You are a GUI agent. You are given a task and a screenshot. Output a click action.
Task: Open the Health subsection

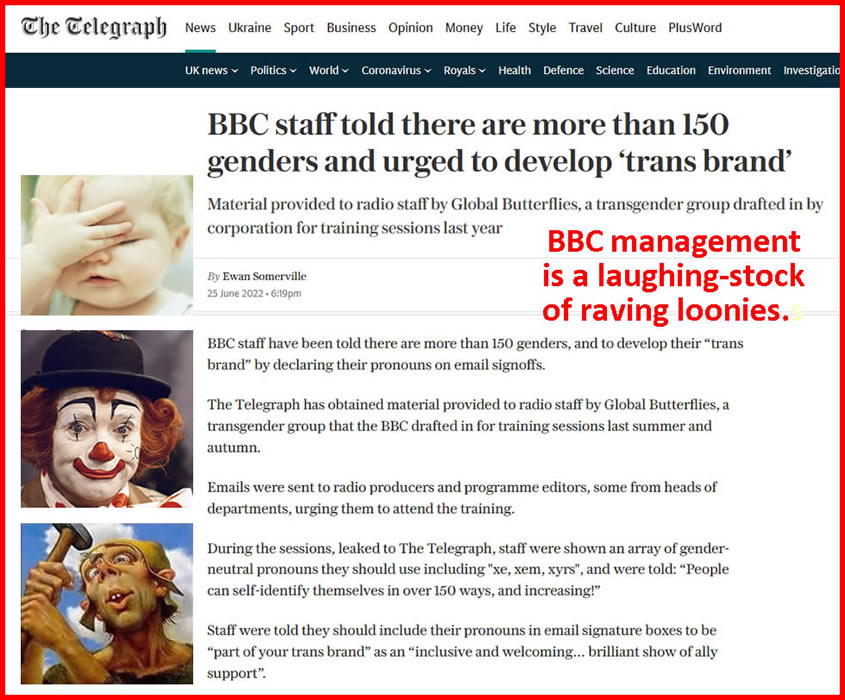pos(514,71)
